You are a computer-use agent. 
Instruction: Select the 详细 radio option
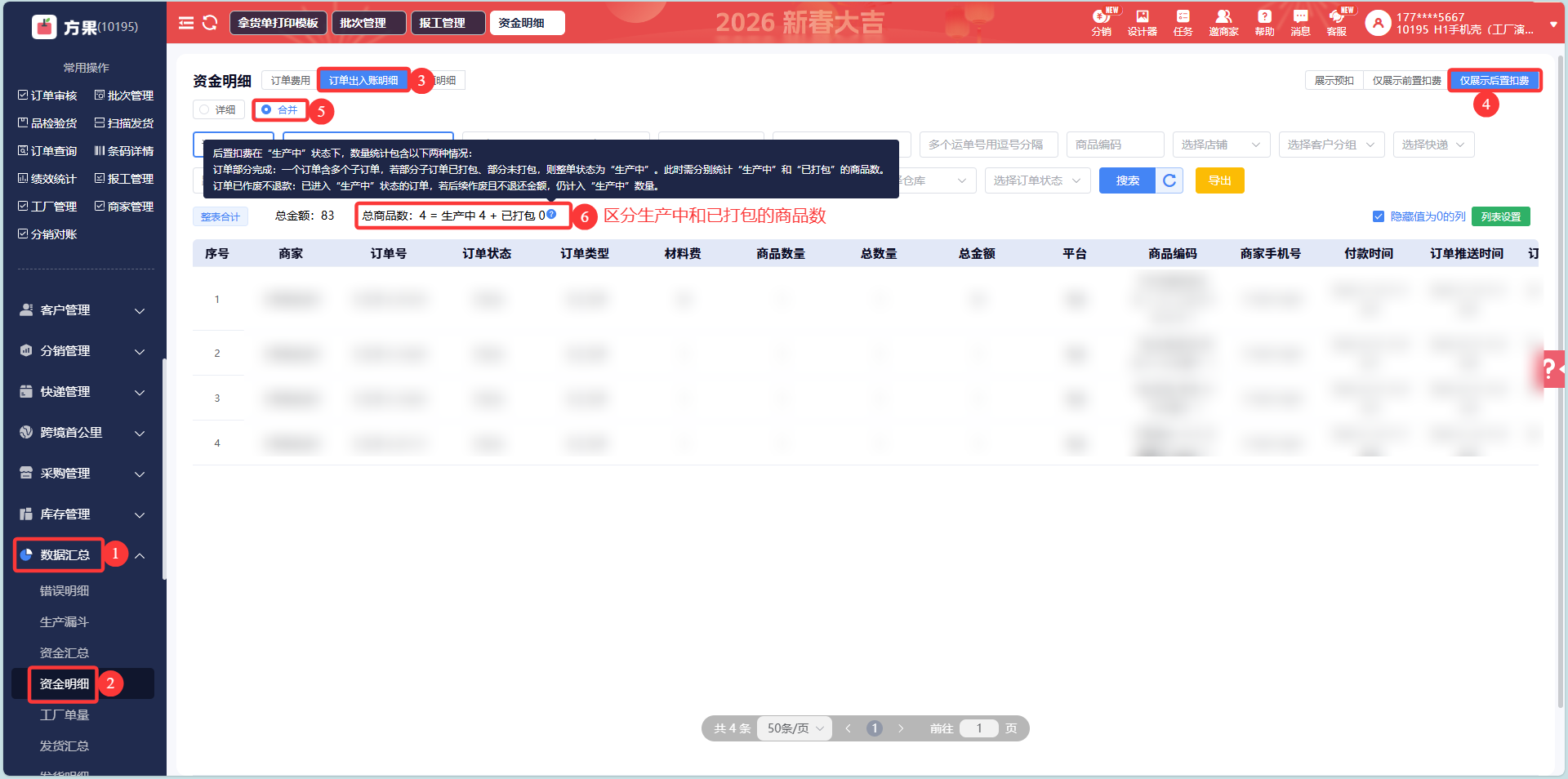219,109
